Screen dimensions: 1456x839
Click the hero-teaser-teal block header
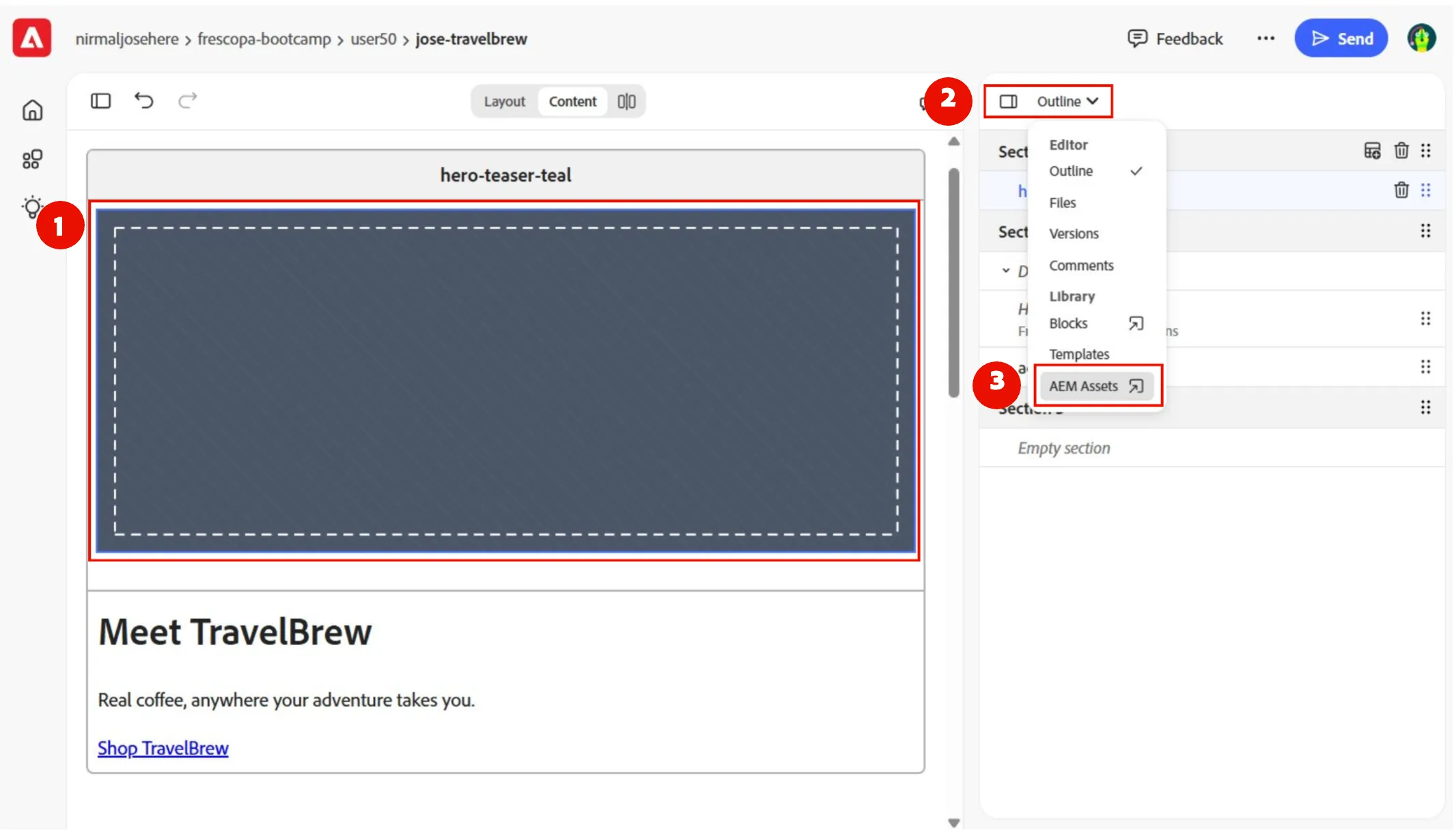pyautogui.click(x=505, y=175)
